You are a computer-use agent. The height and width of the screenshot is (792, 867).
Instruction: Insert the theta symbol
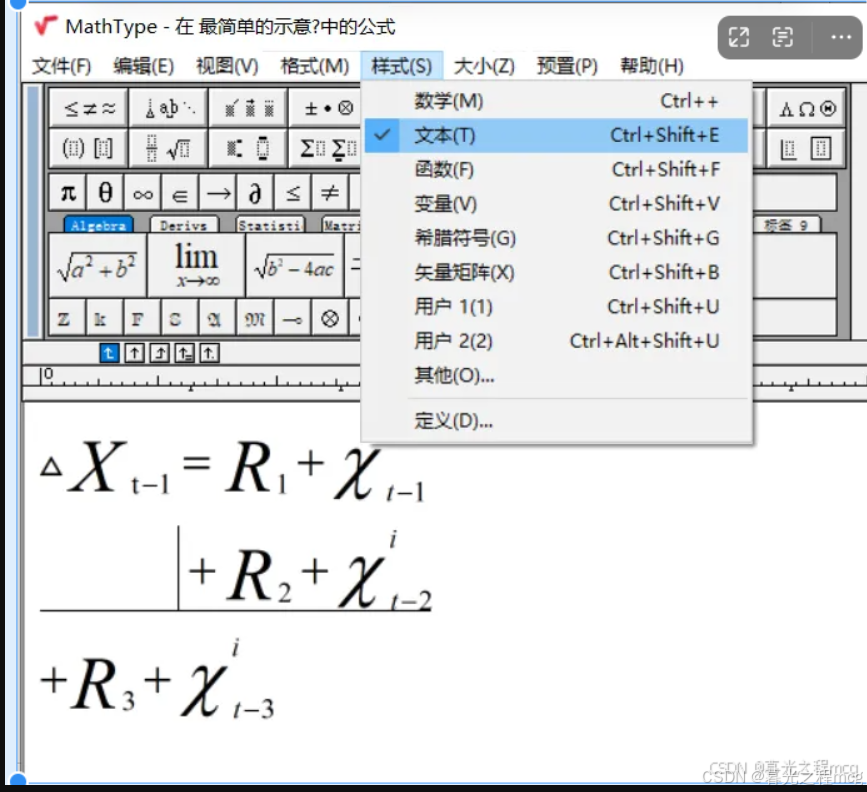pos(105,192)
